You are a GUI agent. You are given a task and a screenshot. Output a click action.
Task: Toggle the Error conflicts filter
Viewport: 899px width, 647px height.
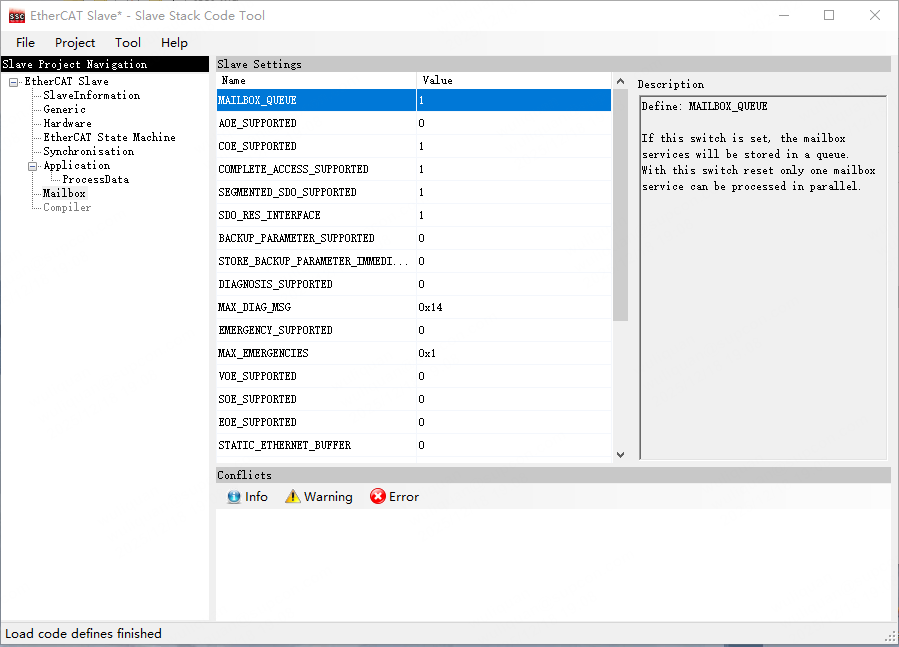pyautogui.click(x=394, y=497)
